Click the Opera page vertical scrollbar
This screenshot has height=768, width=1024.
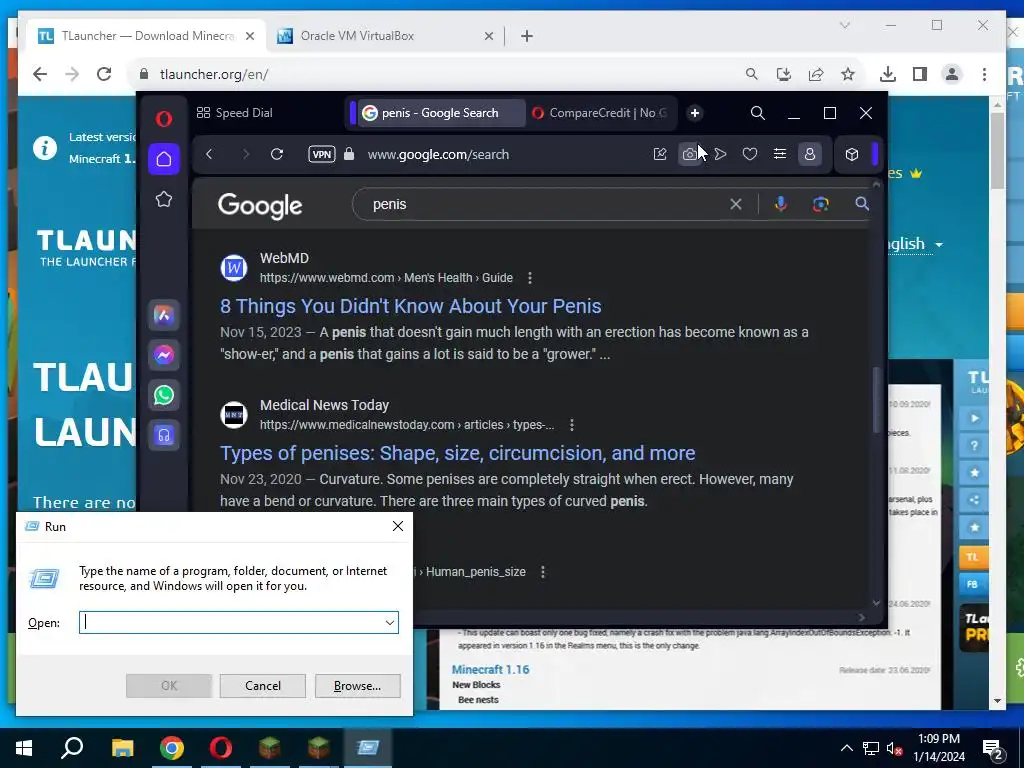876,398
